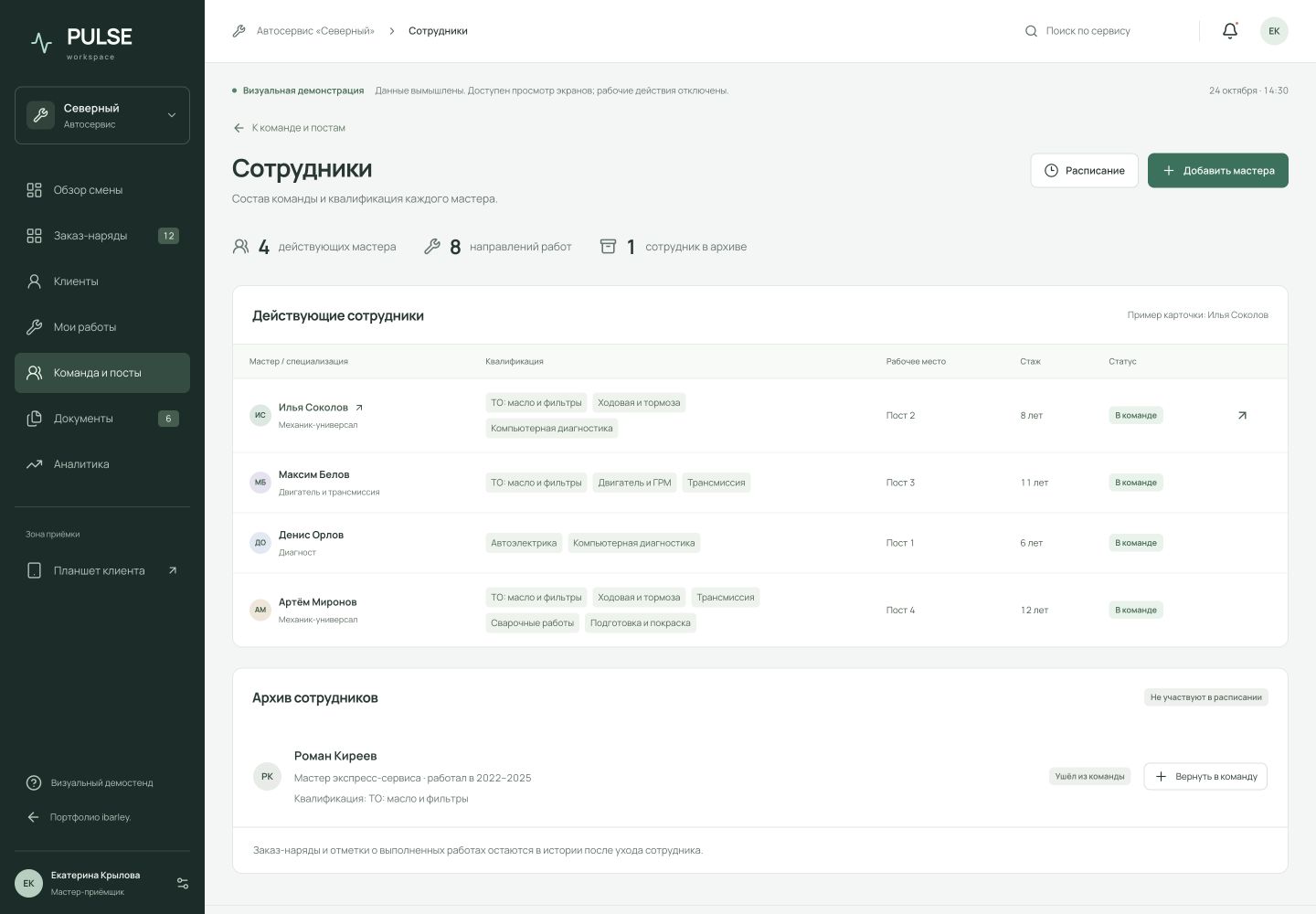Click the ИС avatar of Илья Соколов
The width and height of the screenshot is (1316, 914).
[x=260, y=415]
